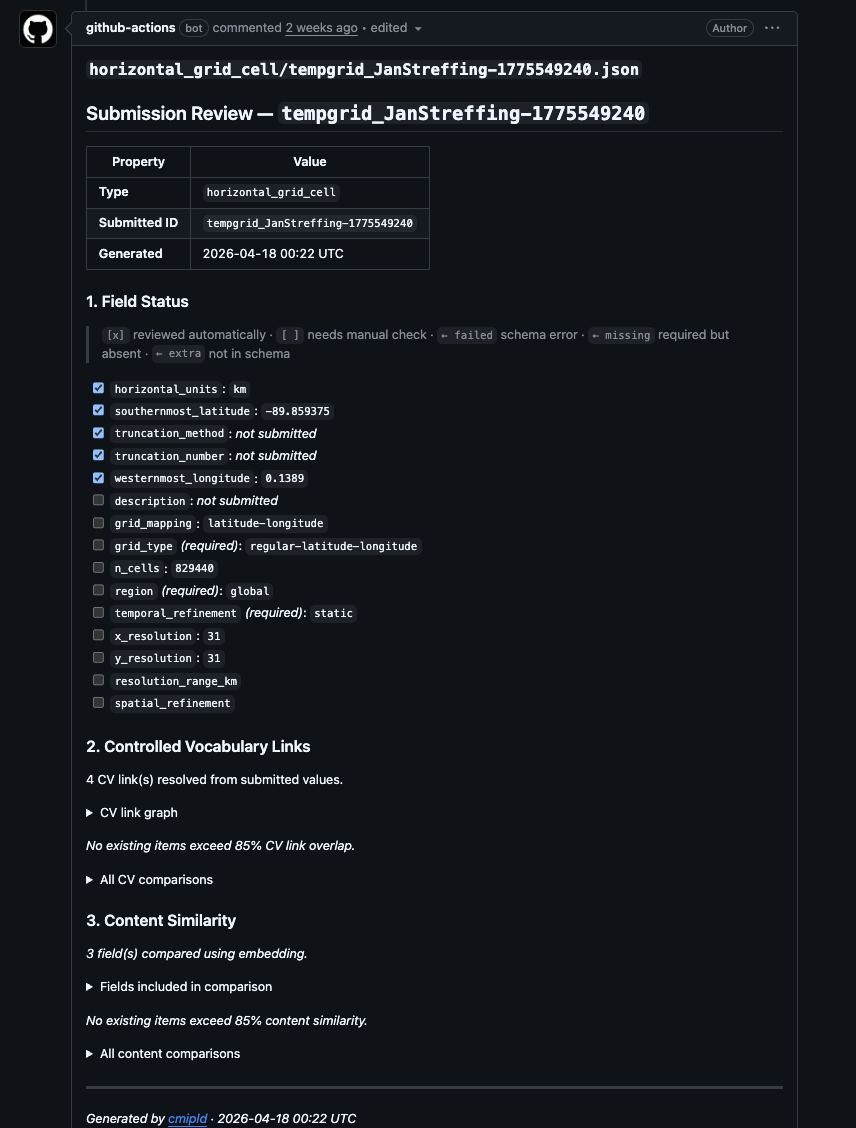This screenshot has height=1128, width=856.
Task: Select the temporal_refinement static value chip
Action: pos(333,613)
